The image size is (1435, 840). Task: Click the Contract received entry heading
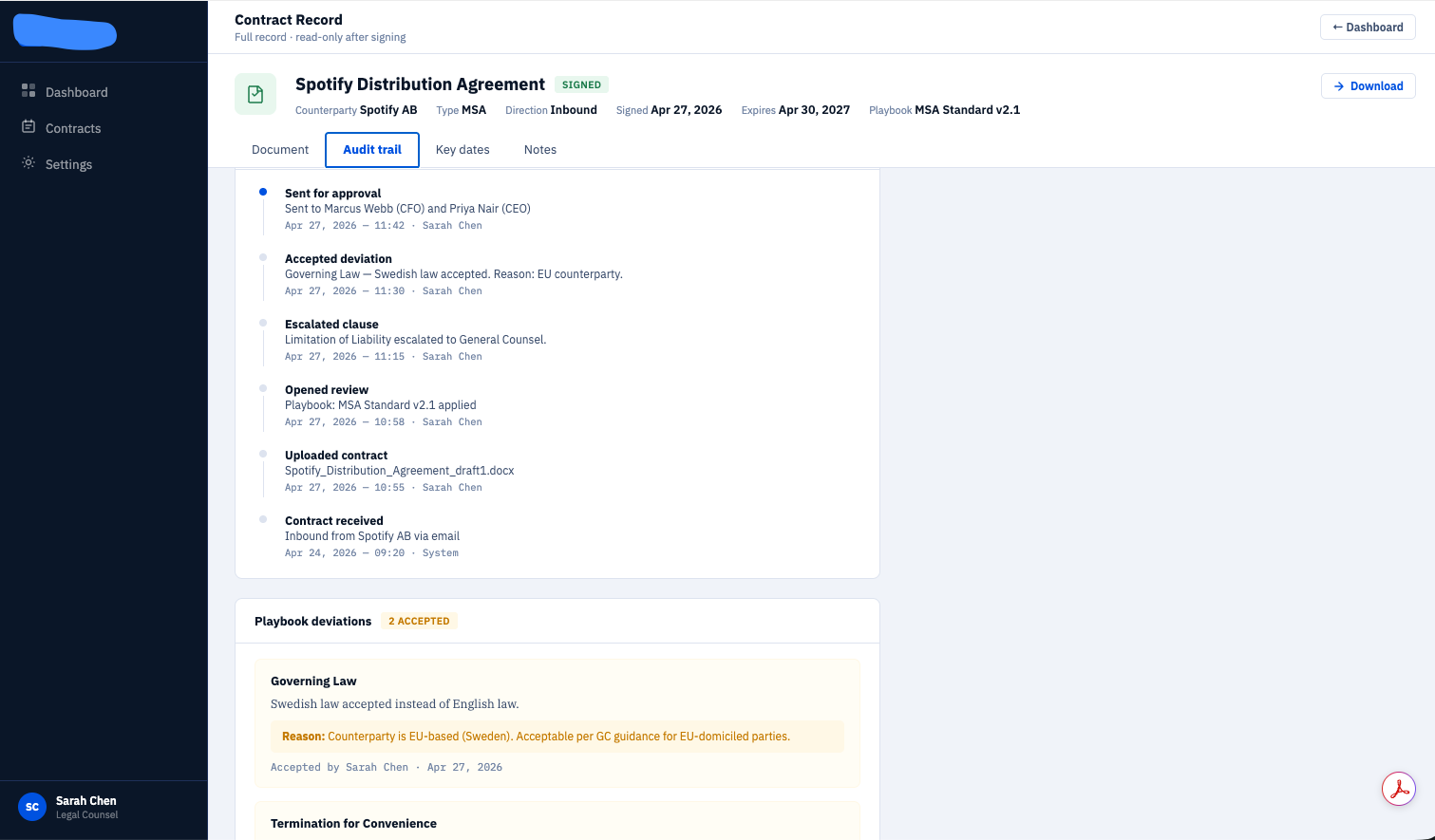click(x=334, y=520)
